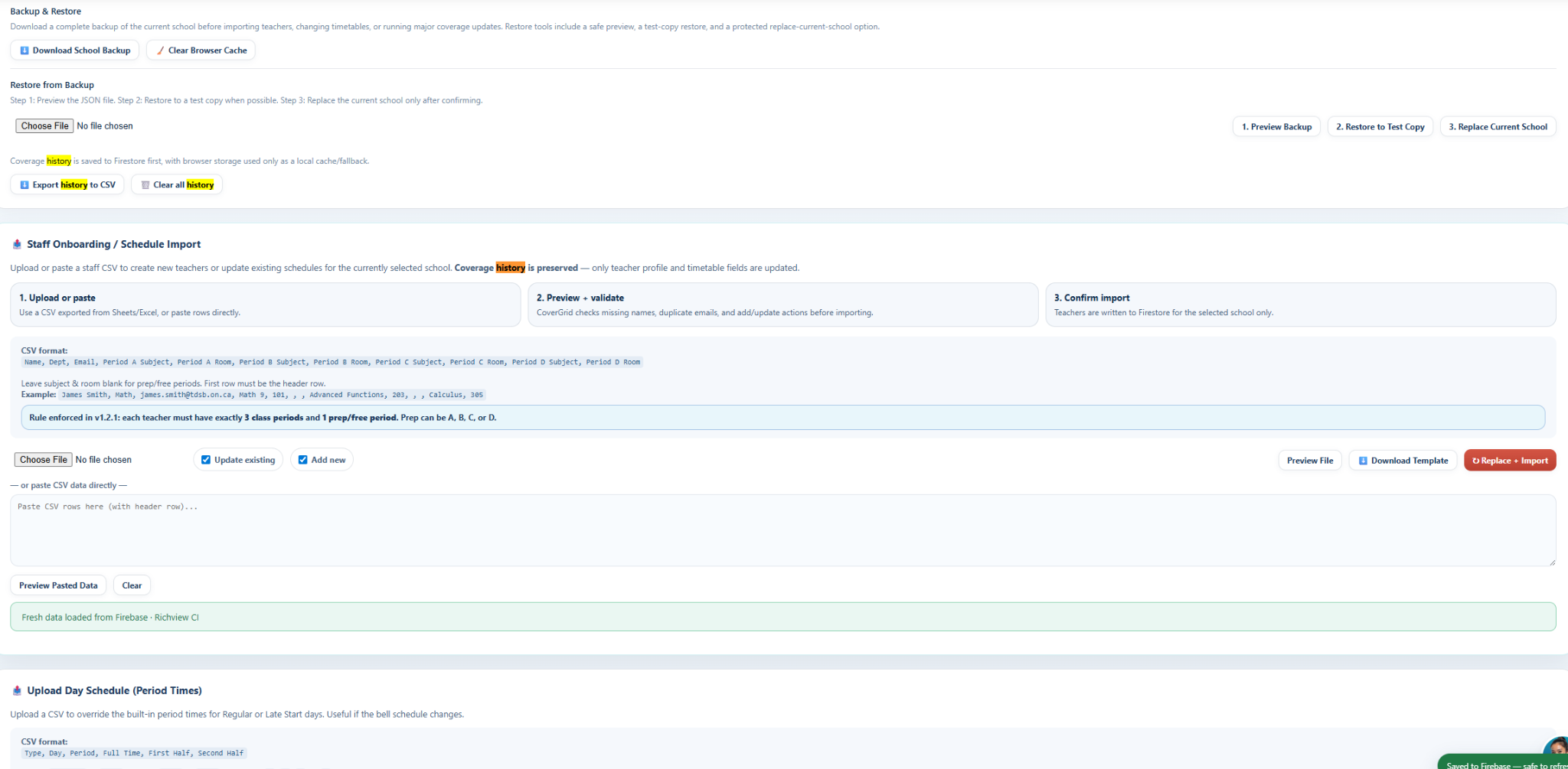Click the Saved to Firebase status toast
This screenshot has height=769, width=1568.
(1503, 763)
